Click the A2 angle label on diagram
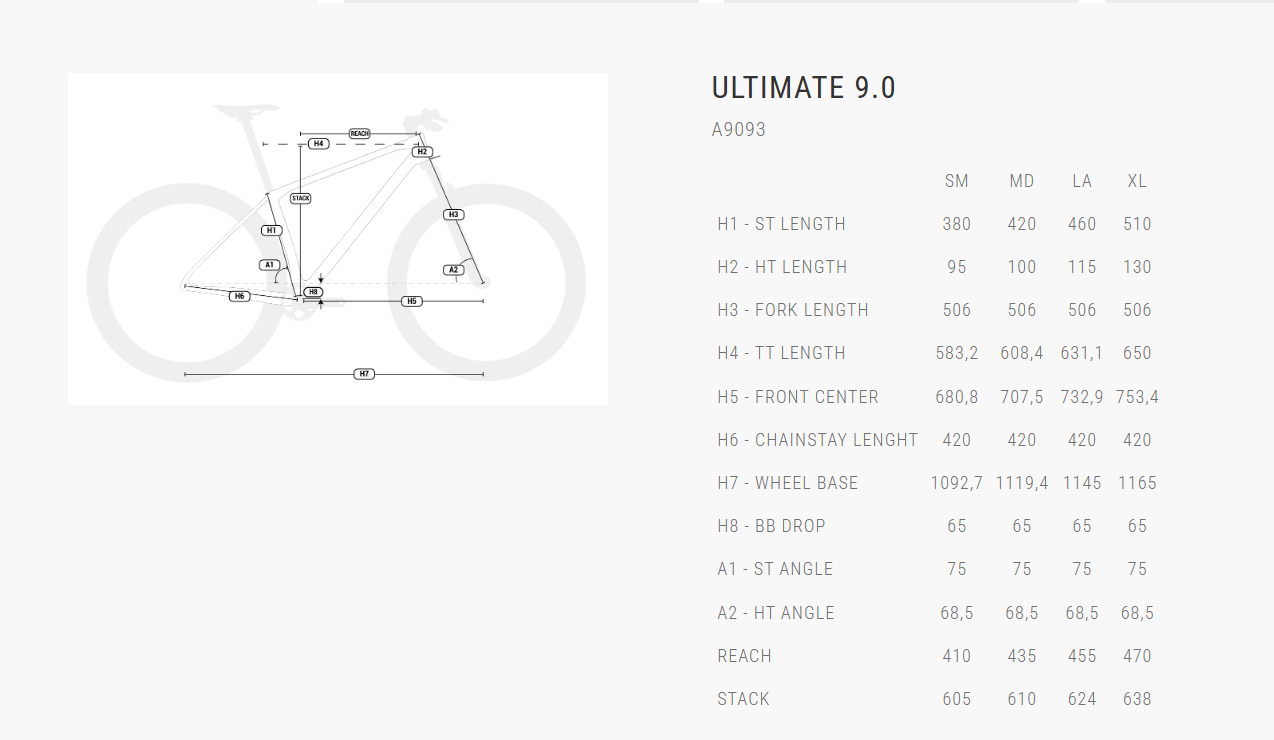The height and width of the screenshot is (740, 1274). 453,270
